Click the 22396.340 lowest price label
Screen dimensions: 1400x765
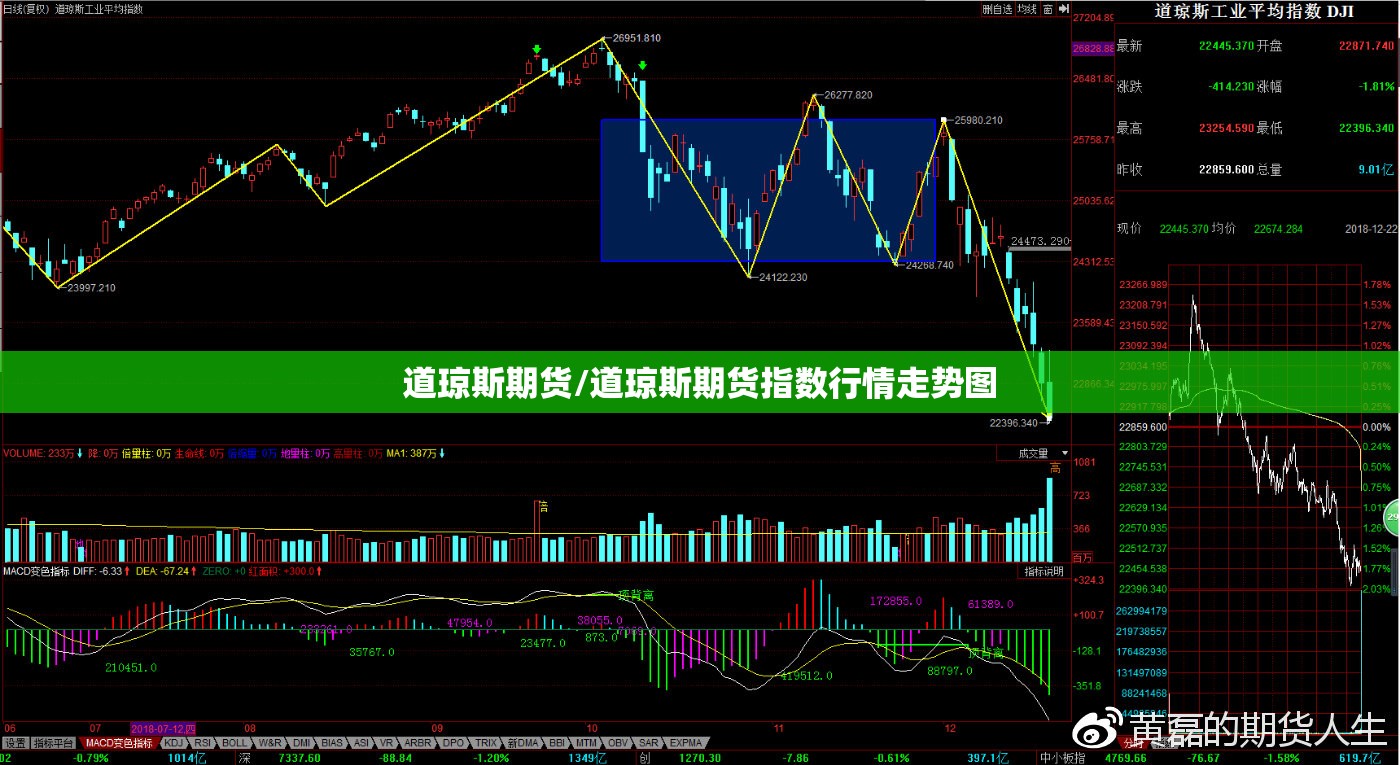click(x=1015, y=423)
